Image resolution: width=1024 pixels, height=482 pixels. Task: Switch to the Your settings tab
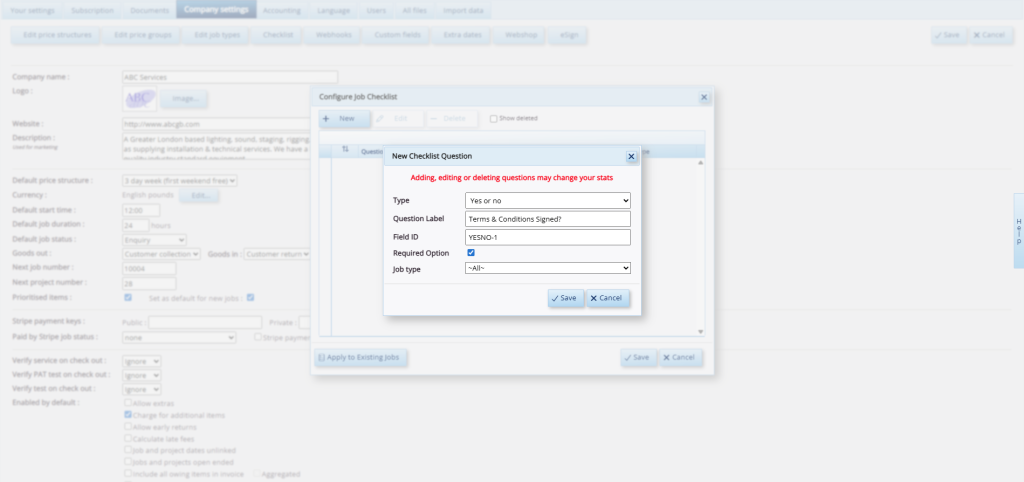(x=32, y=10)
